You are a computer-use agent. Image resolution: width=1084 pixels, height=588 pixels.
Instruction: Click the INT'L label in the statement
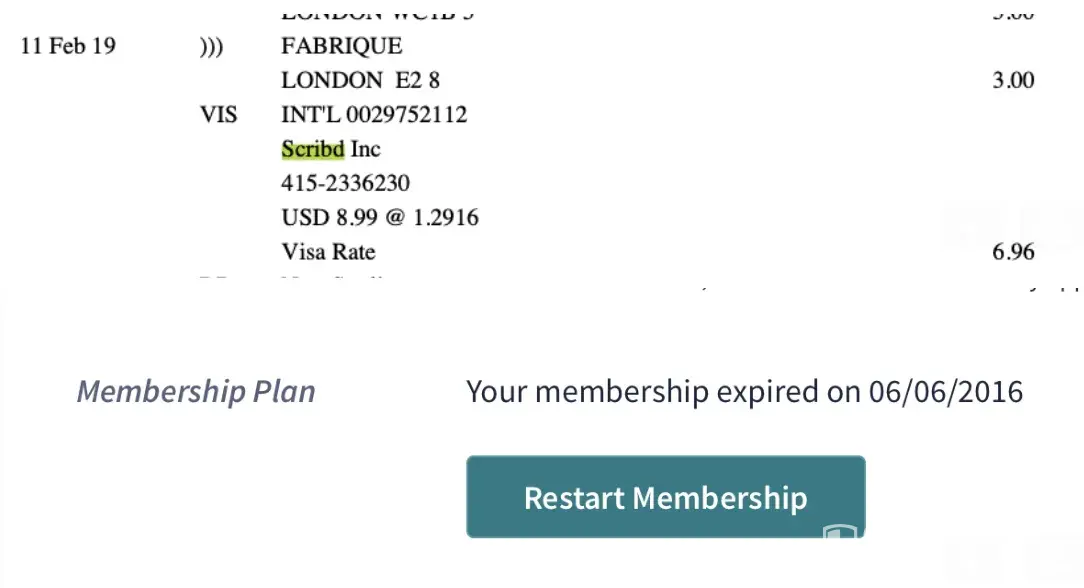click(x=311, y=115)
